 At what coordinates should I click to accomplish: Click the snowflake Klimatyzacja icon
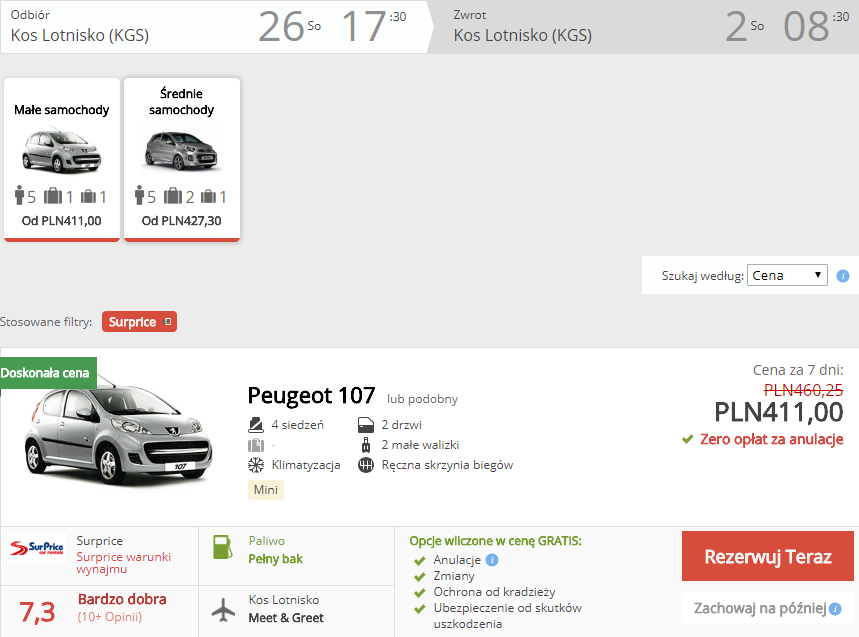tap(256, 465)
